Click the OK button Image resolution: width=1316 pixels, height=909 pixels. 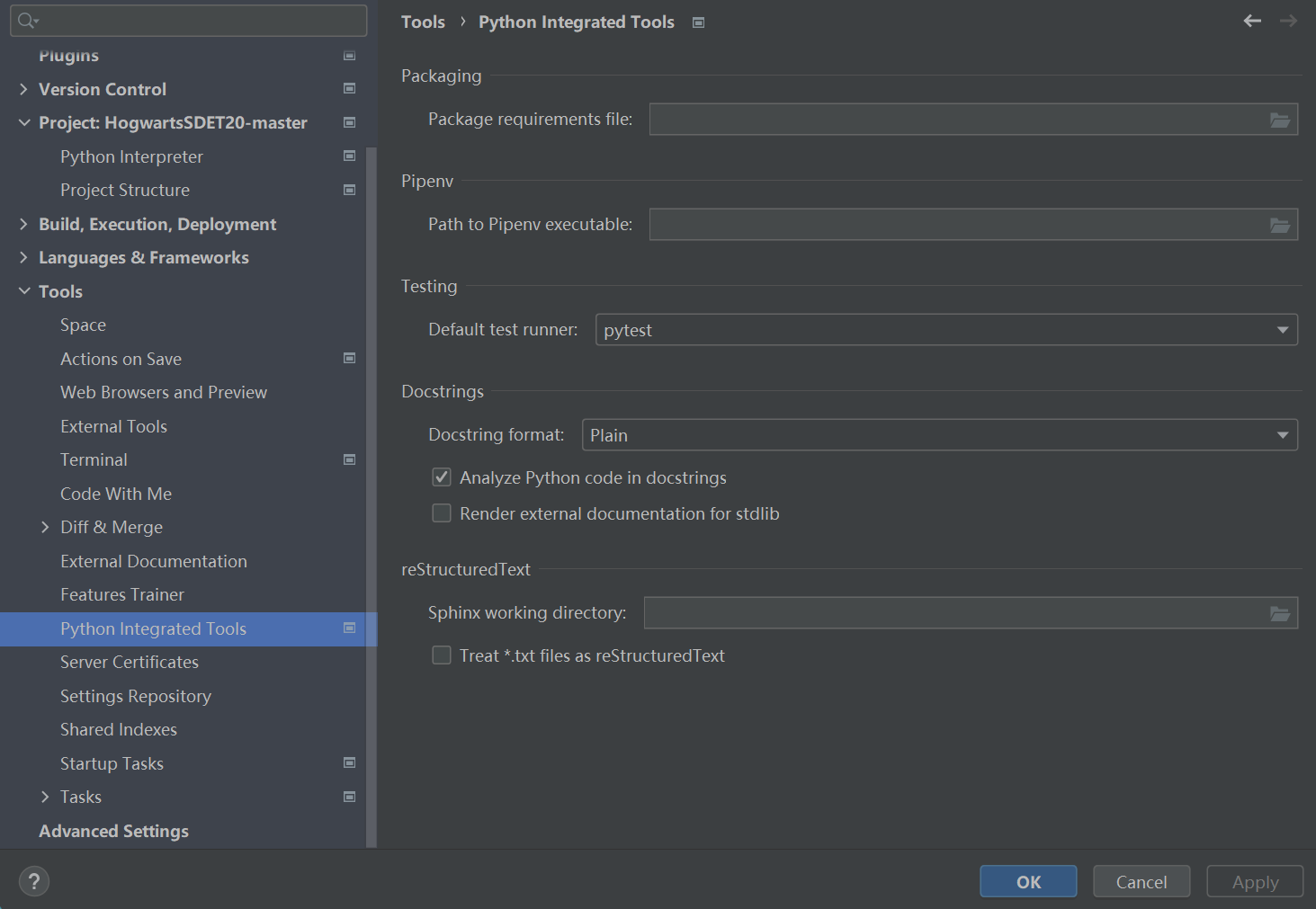[1028, 882]
